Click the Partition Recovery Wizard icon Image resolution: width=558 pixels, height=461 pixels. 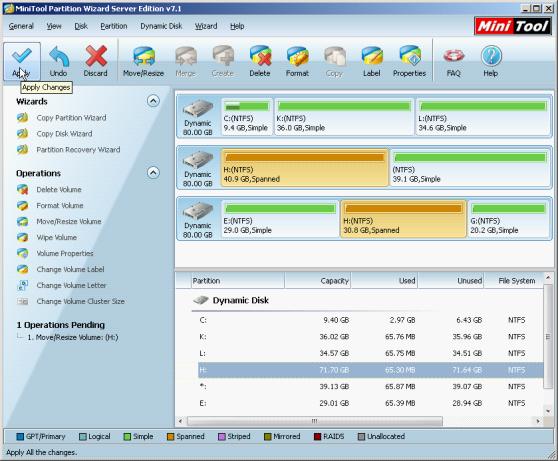pos(23,150)
